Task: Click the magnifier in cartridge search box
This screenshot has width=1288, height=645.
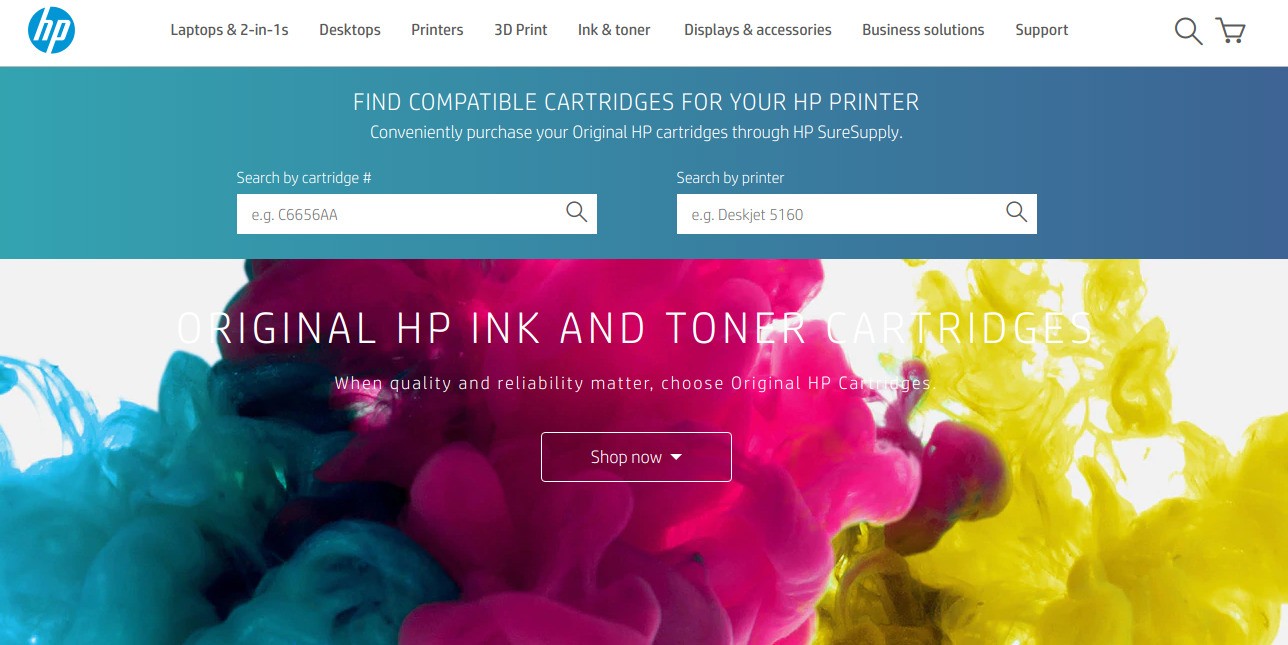Action: [x=576, y=212]
